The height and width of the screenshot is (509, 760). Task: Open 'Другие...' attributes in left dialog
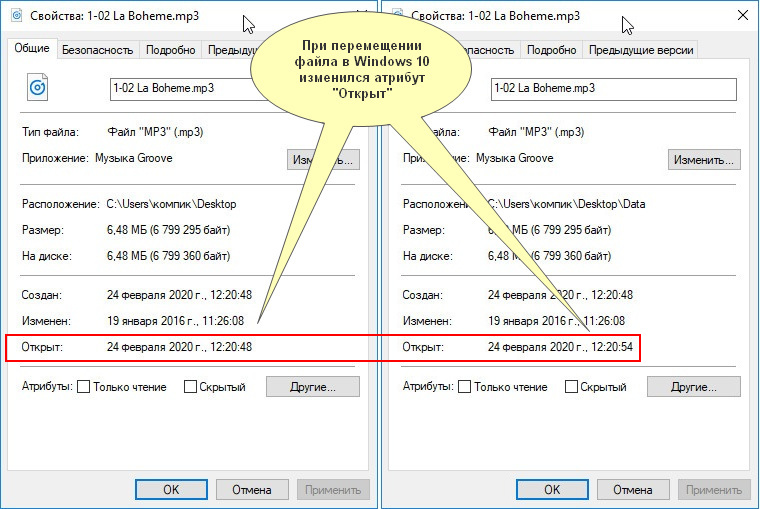click(313, 386)
